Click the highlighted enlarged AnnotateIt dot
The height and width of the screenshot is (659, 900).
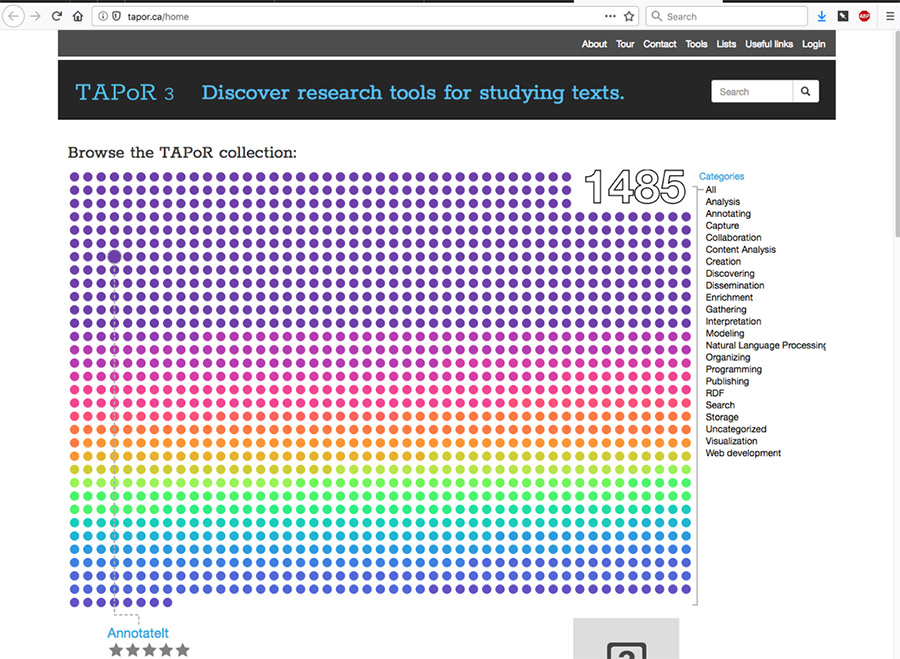tap(114, 257)
